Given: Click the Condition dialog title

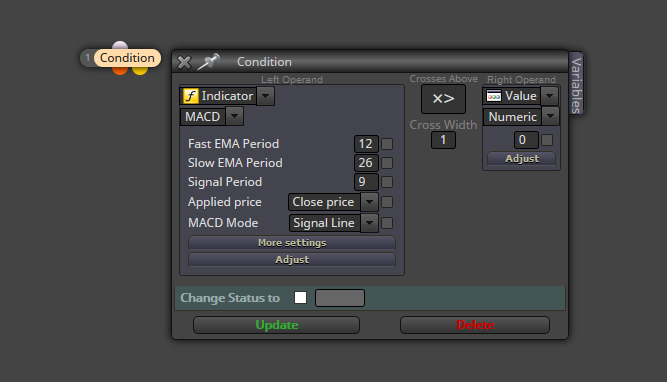Looking at the screenshot, I should [x=264, y=62].
